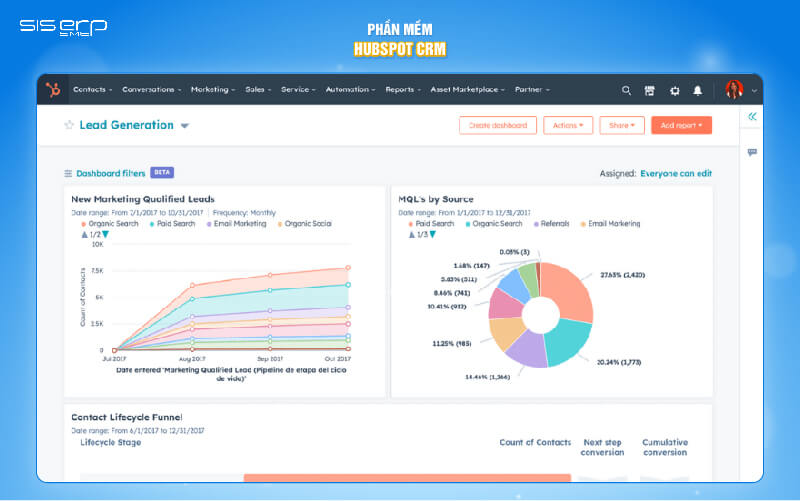Open the settings gear icon
Screen dimensions: 800x501
tap(674, 91)
